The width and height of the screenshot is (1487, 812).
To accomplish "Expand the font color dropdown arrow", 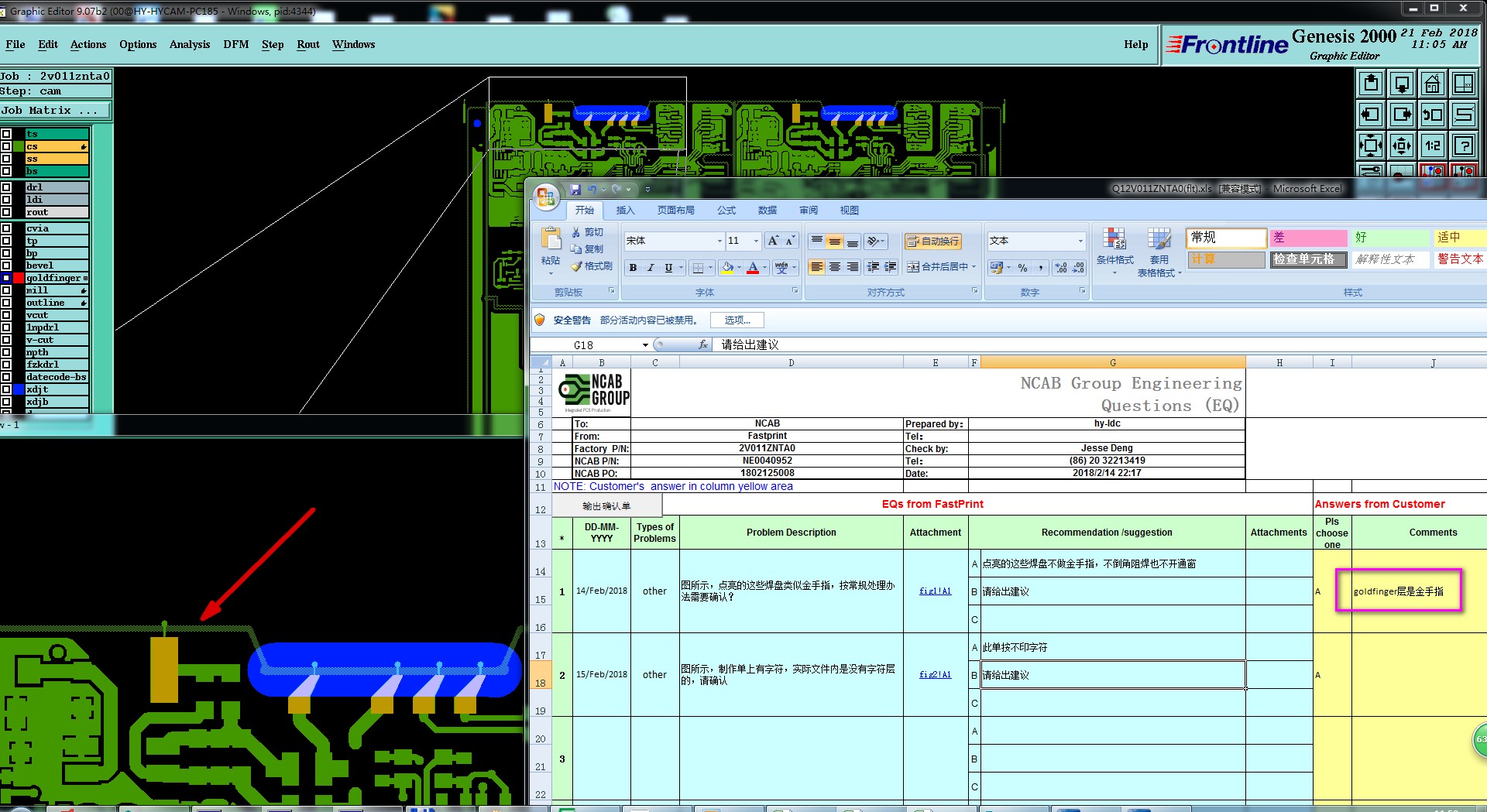I will (x=765, y=268).
